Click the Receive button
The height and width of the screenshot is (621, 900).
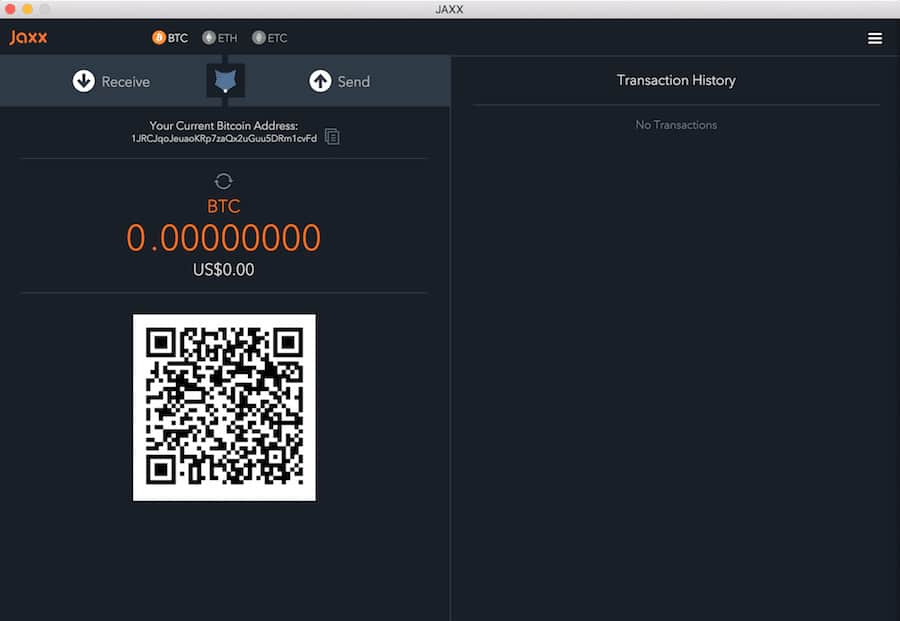point(111,81)
